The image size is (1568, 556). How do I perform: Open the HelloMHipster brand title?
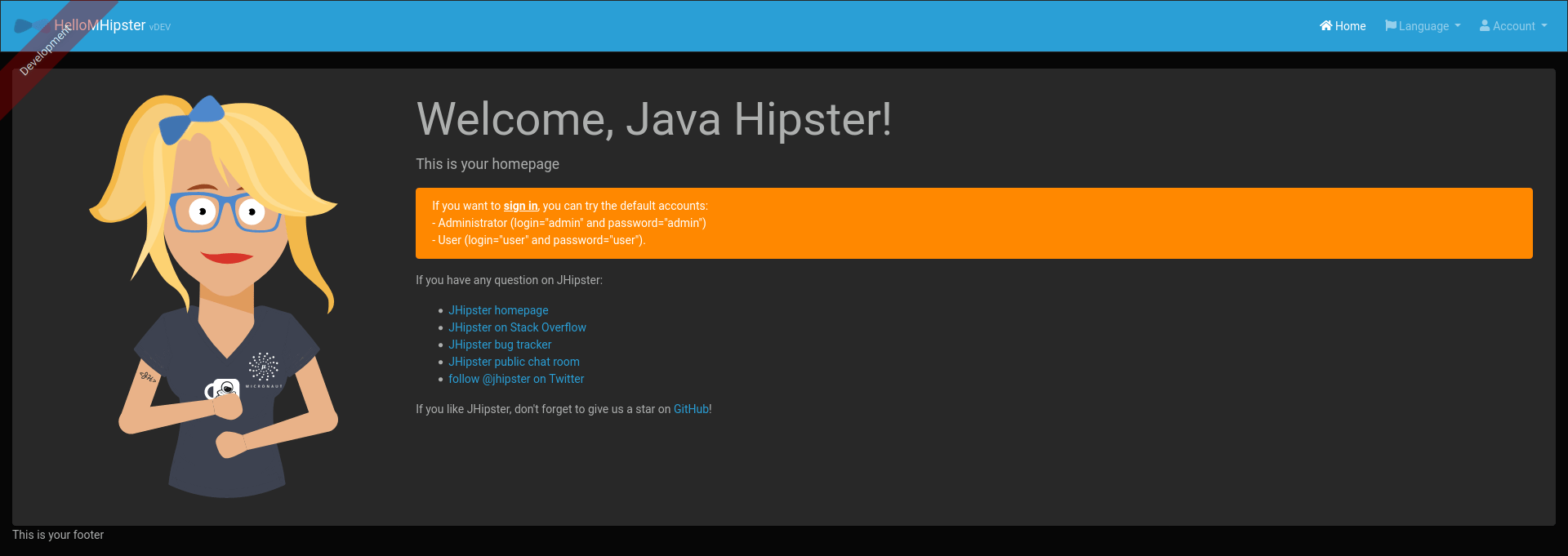100,25
